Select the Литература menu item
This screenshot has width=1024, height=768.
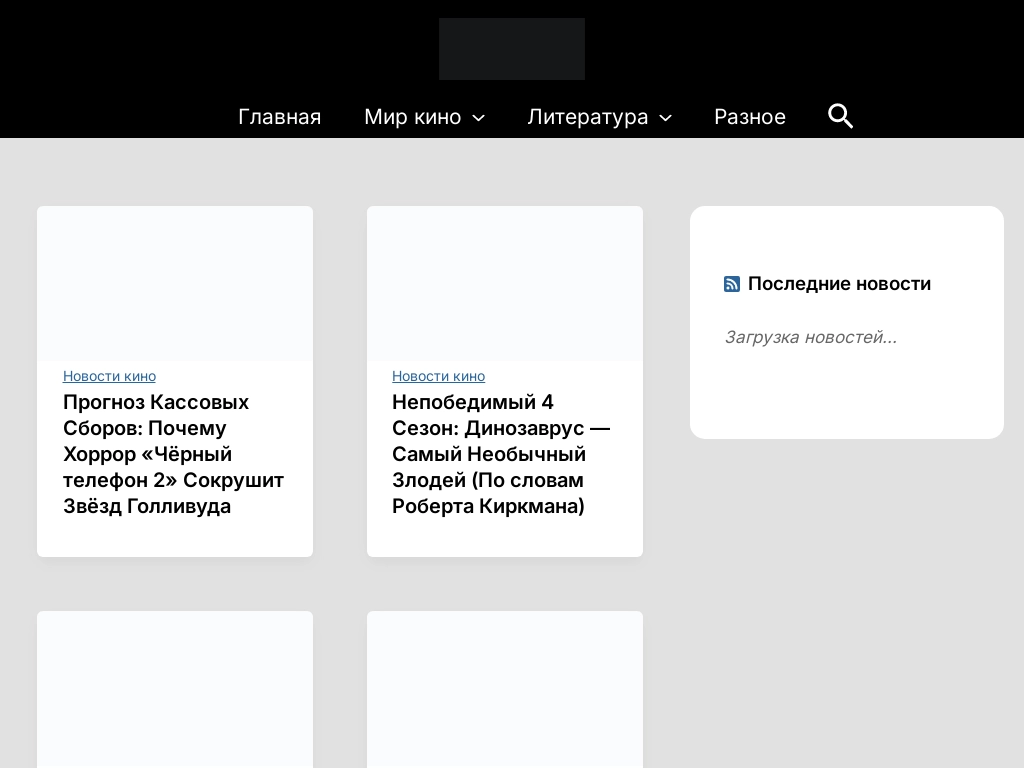click(587, 117)
